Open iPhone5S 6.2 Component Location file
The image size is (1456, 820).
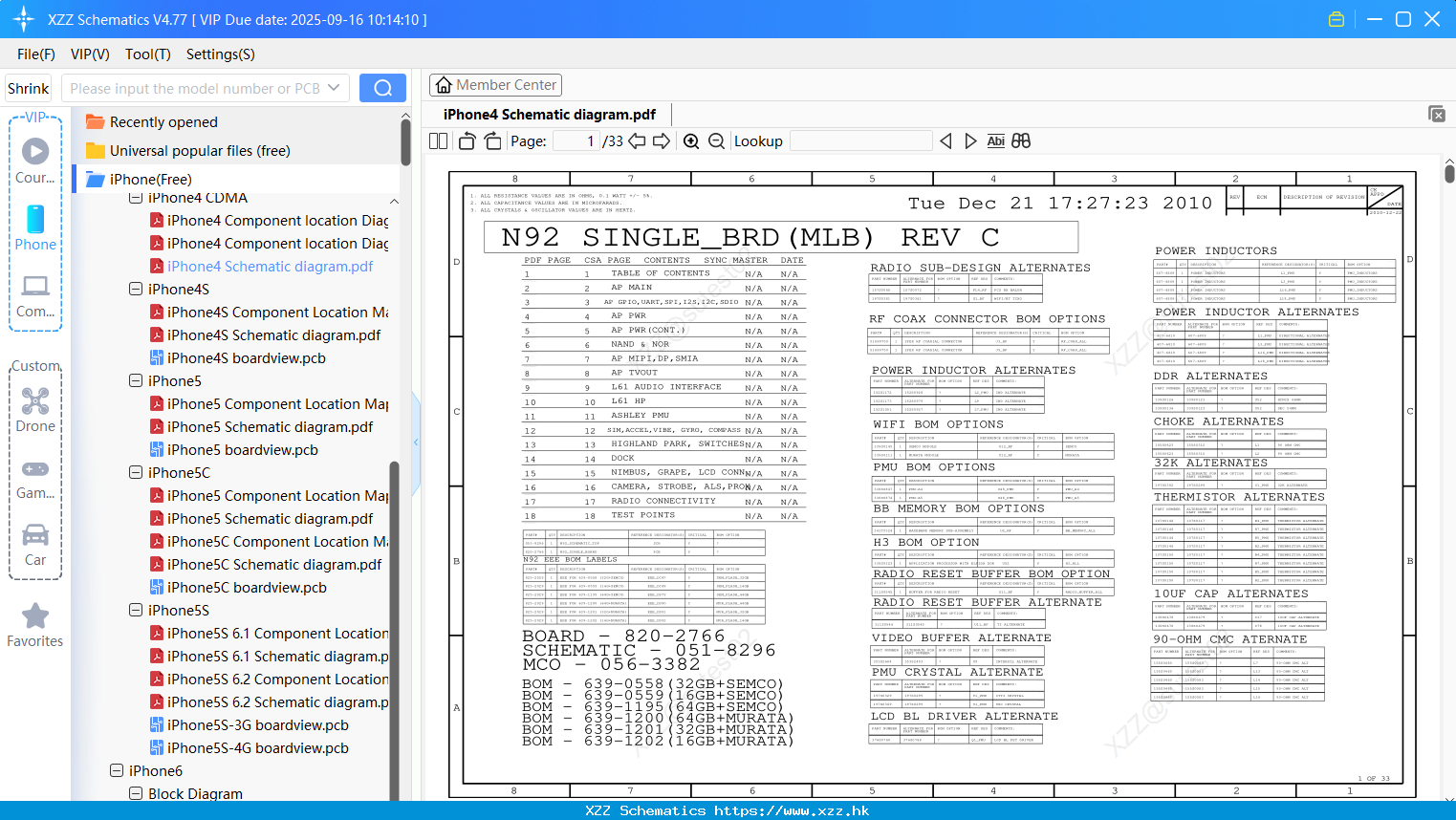pos(269,680)
